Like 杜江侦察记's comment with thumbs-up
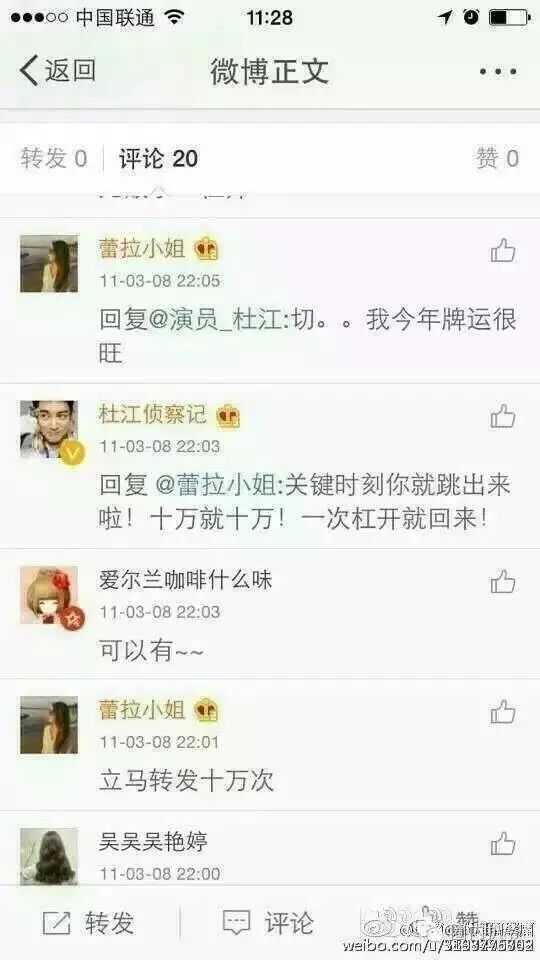540x960 pixels. point(503,416)
